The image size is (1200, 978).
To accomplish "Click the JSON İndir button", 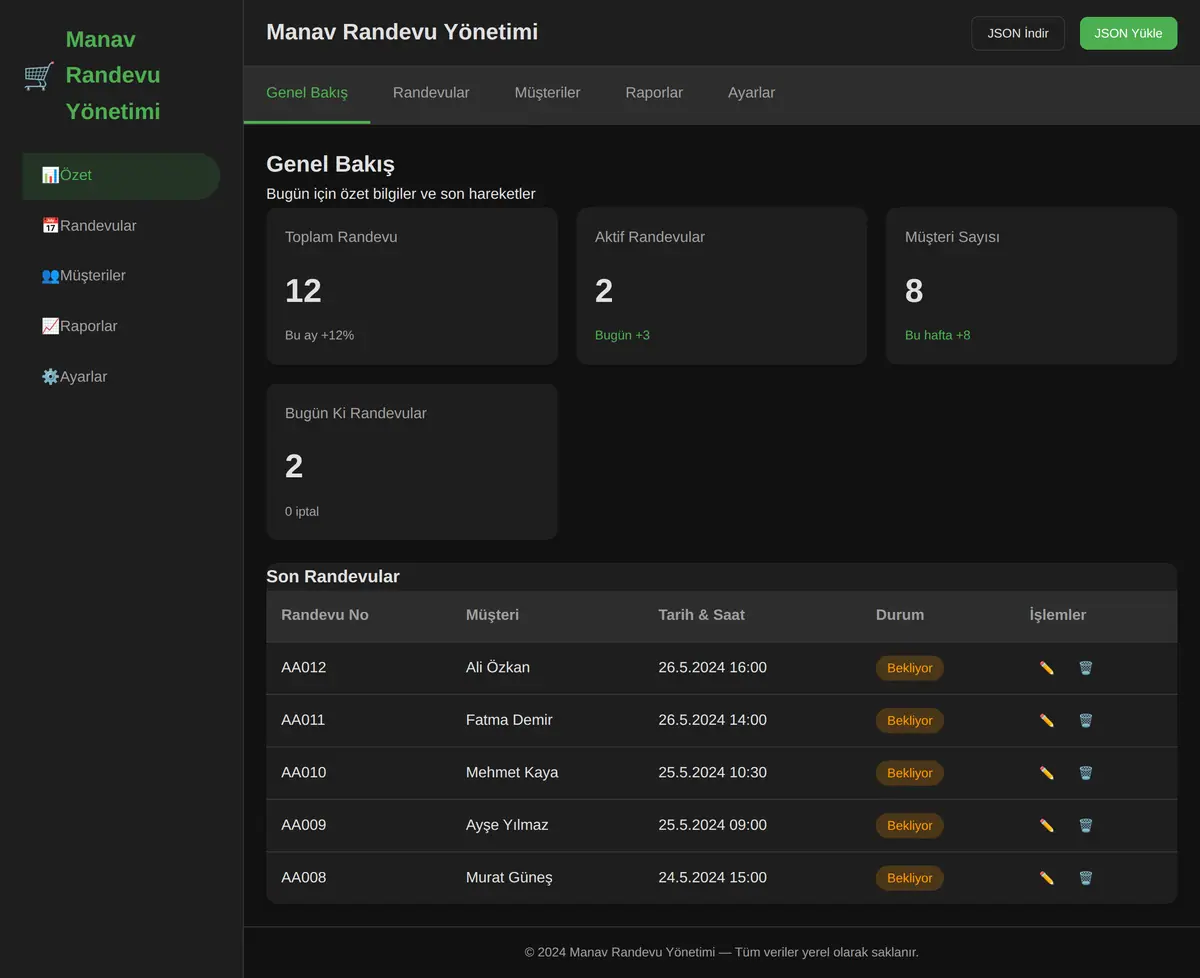I will [1018, 33].
